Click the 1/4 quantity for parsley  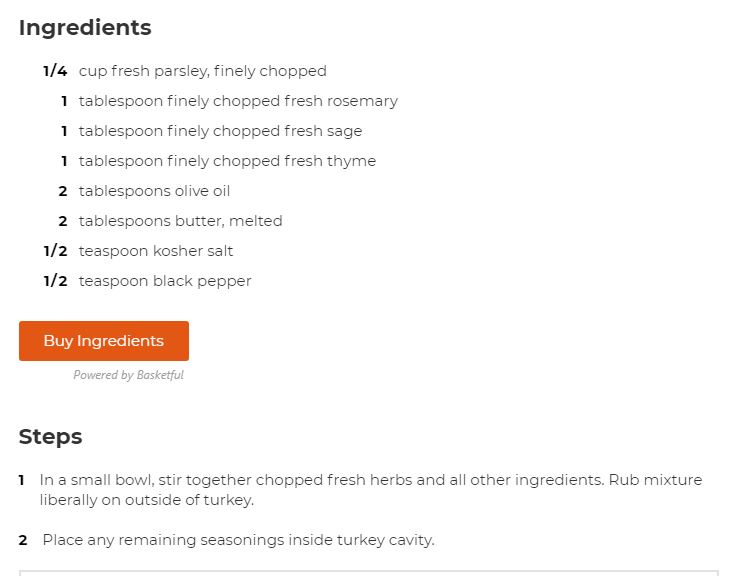[55, 71]
